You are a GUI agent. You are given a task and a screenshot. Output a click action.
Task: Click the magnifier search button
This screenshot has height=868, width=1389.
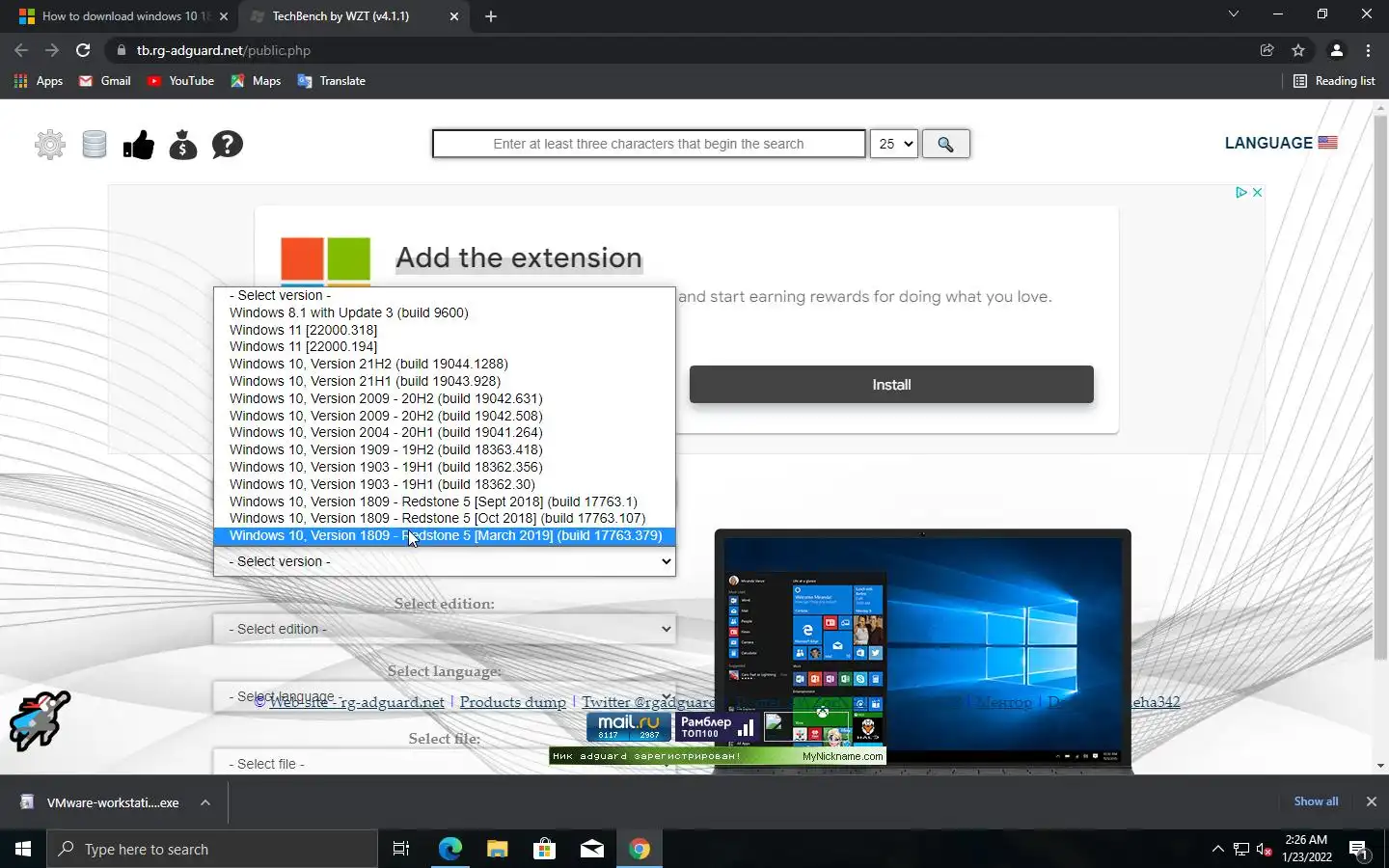945,144
